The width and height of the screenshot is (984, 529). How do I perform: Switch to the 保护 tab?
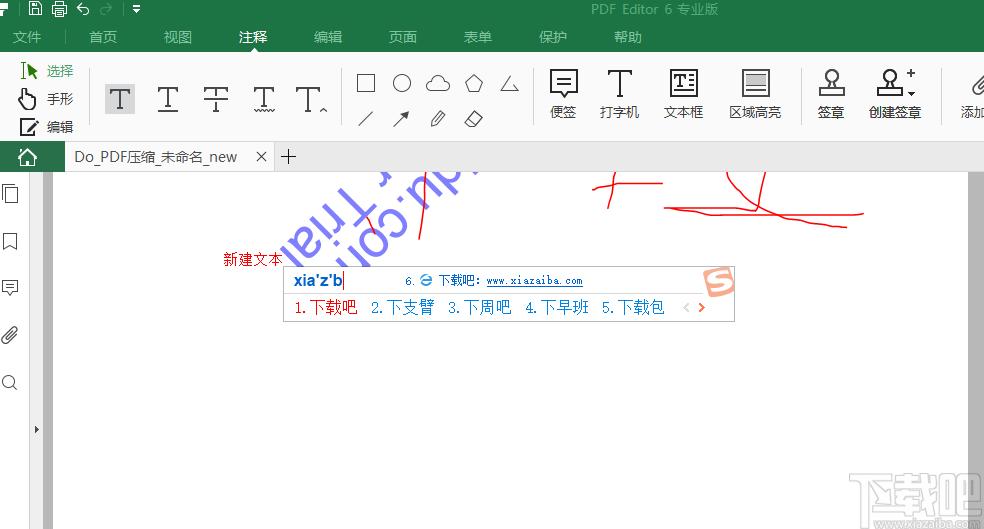point(553,37)
